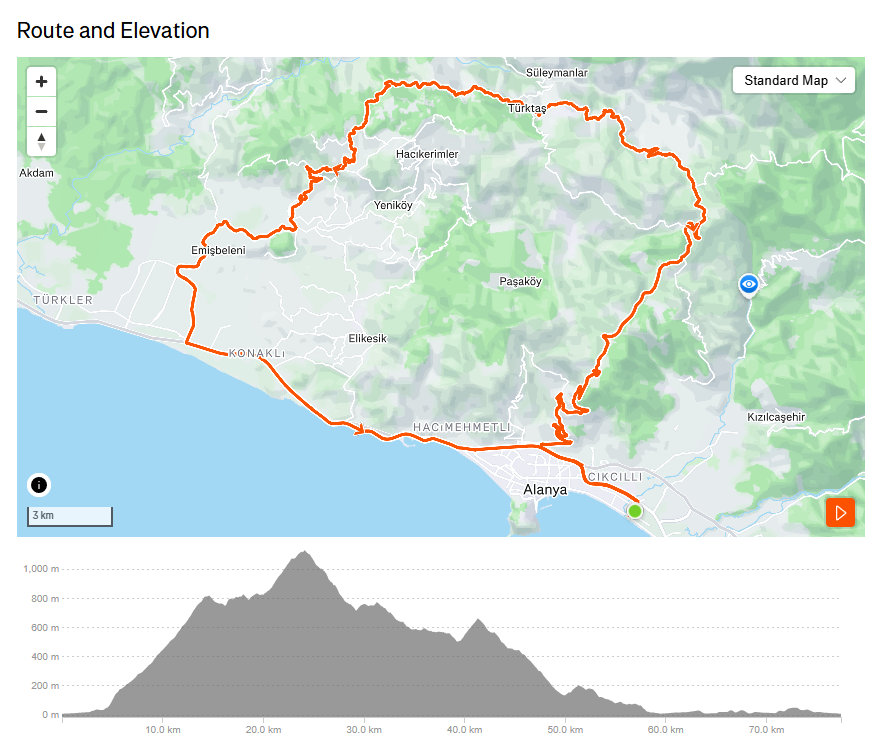Viewport: 881px width, 753px height.
Task: Click the 10.0 km elevation axis label
Action: point(162,729)
